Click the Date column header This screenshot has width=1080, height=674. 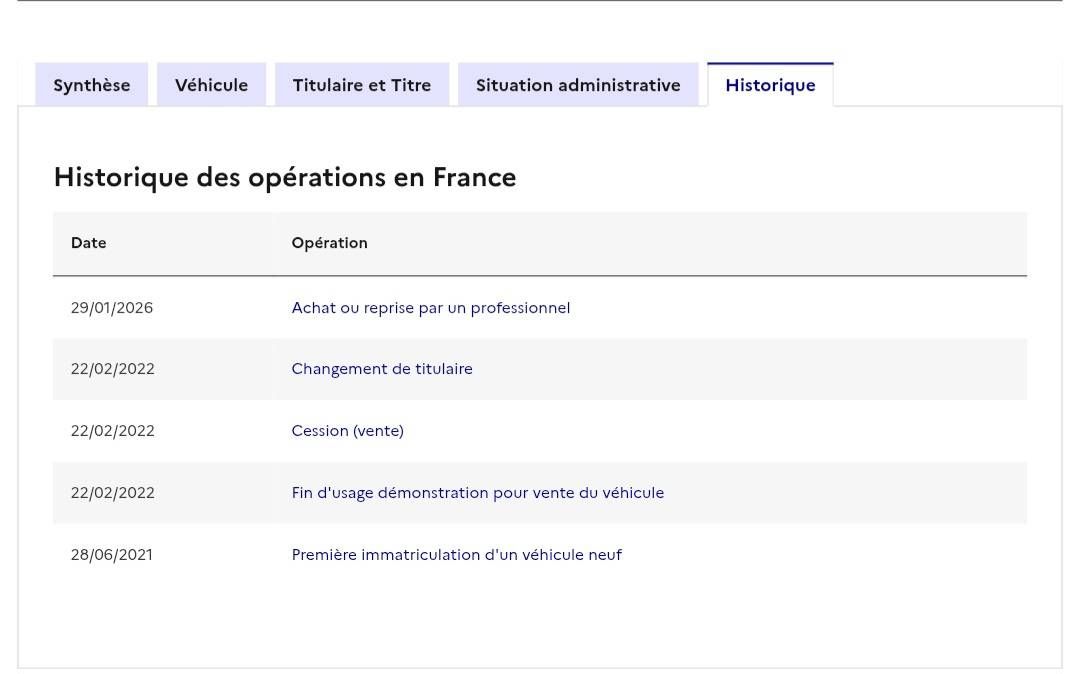(89, 243)
